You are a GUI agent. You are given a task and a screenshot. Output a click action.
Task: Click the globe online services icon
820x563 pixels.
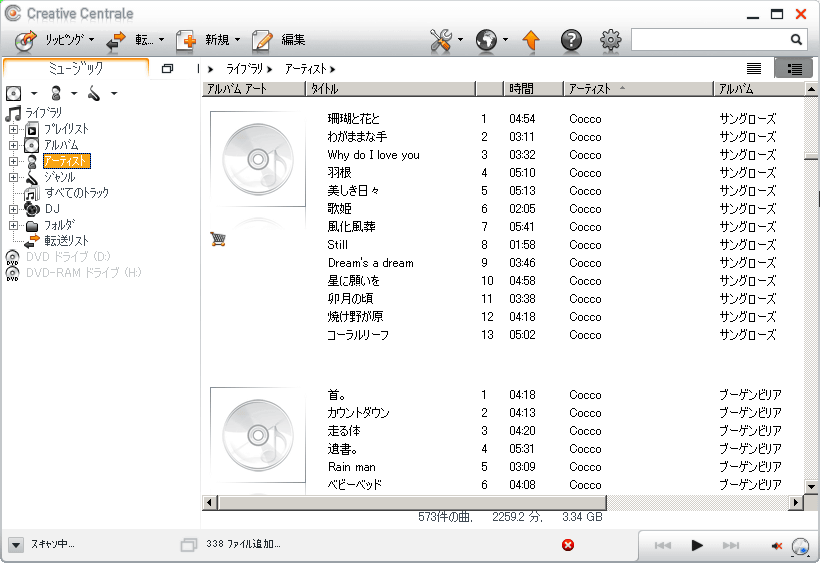coord(486,40)
